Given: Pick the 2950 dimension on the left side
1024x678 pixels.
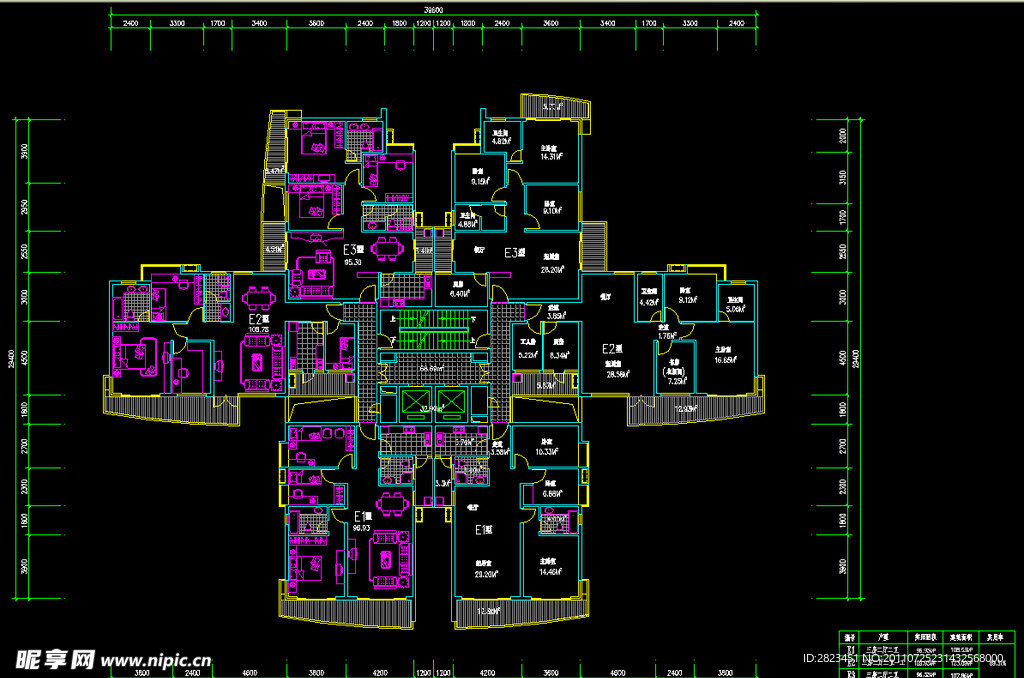Looking at the screenshot, I should point(25,208).
